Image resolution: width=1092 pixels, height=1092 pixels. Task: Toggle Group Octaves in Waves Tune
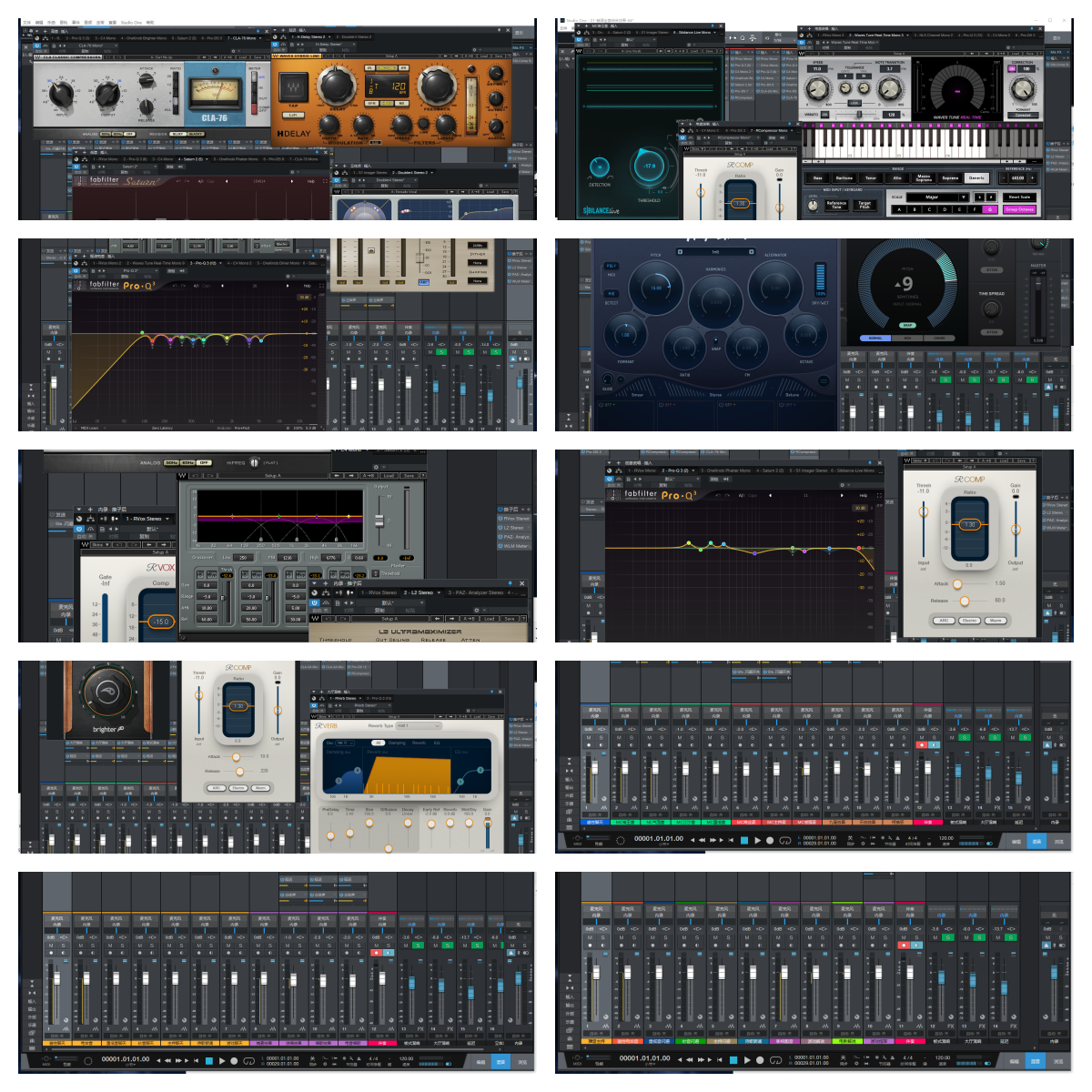point(1019,209)
